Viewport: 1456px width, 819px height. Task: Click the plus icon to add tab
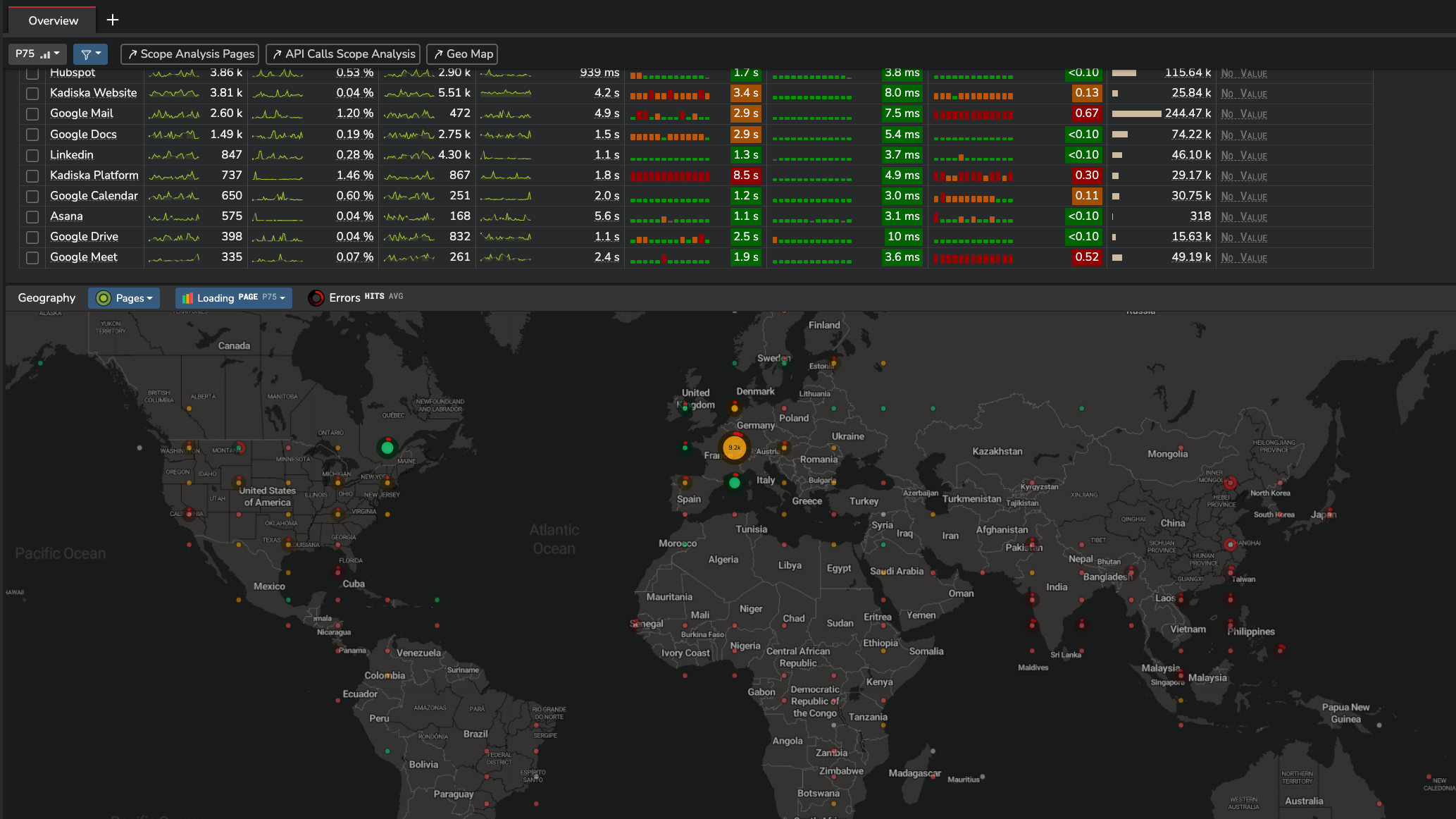[113, 20]
